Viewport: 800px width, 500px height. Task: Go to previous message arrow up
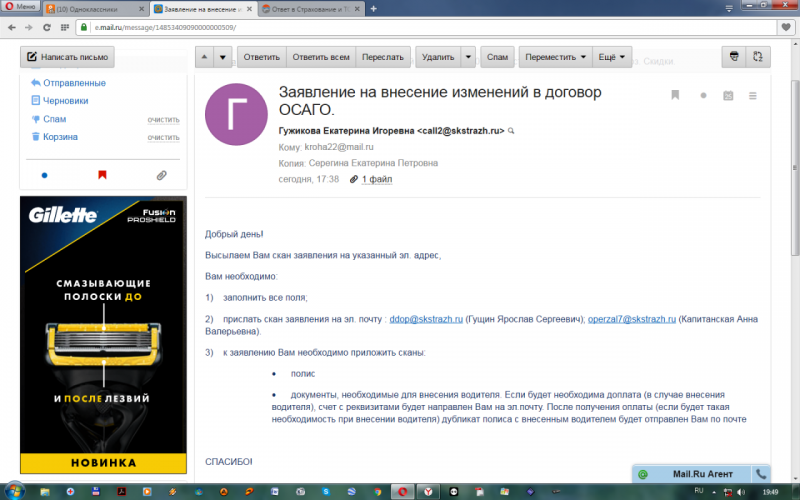pos(204,57)
